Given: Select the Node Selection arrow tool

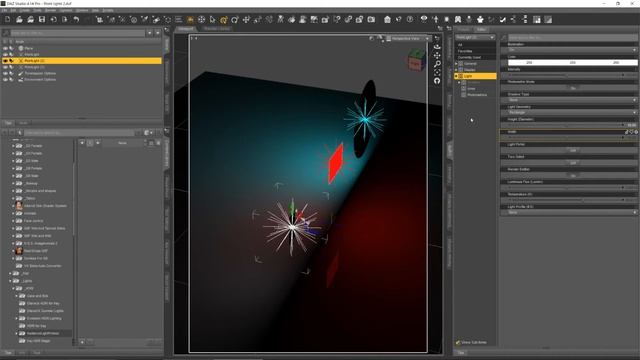Looking at the screenshot, I should [213, 19].
